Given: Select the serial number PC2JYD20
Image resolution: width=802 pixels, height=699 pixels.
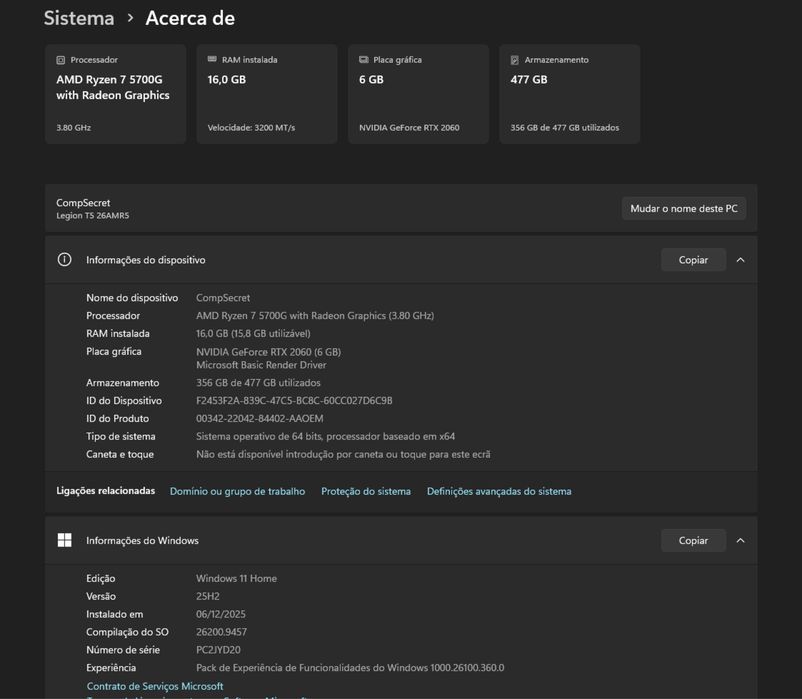Looking at the screenshot, I should pos(218,650).
